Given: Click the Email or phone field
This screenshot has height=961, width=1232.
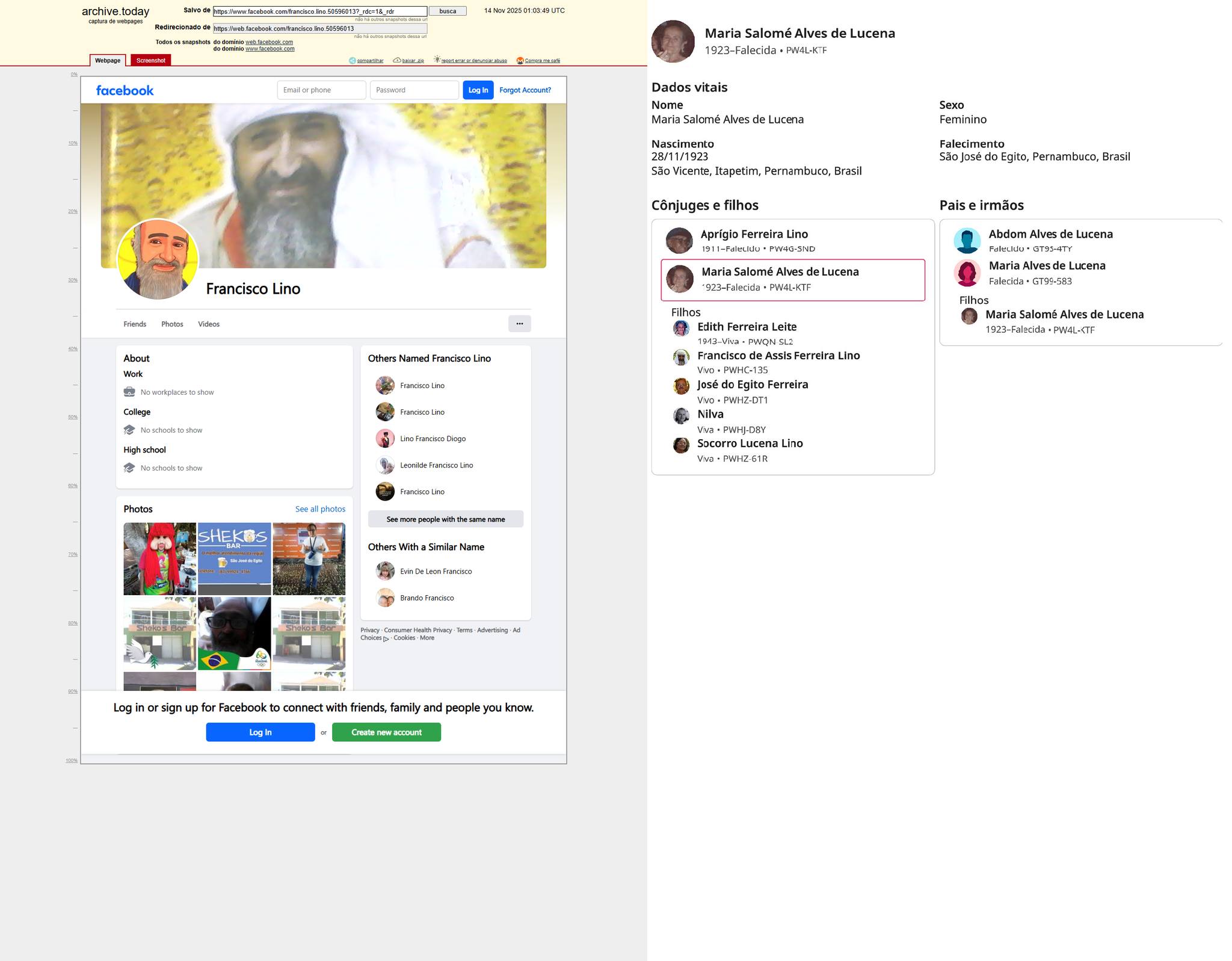Looking at the screenshot, I should tap(321, 90).
